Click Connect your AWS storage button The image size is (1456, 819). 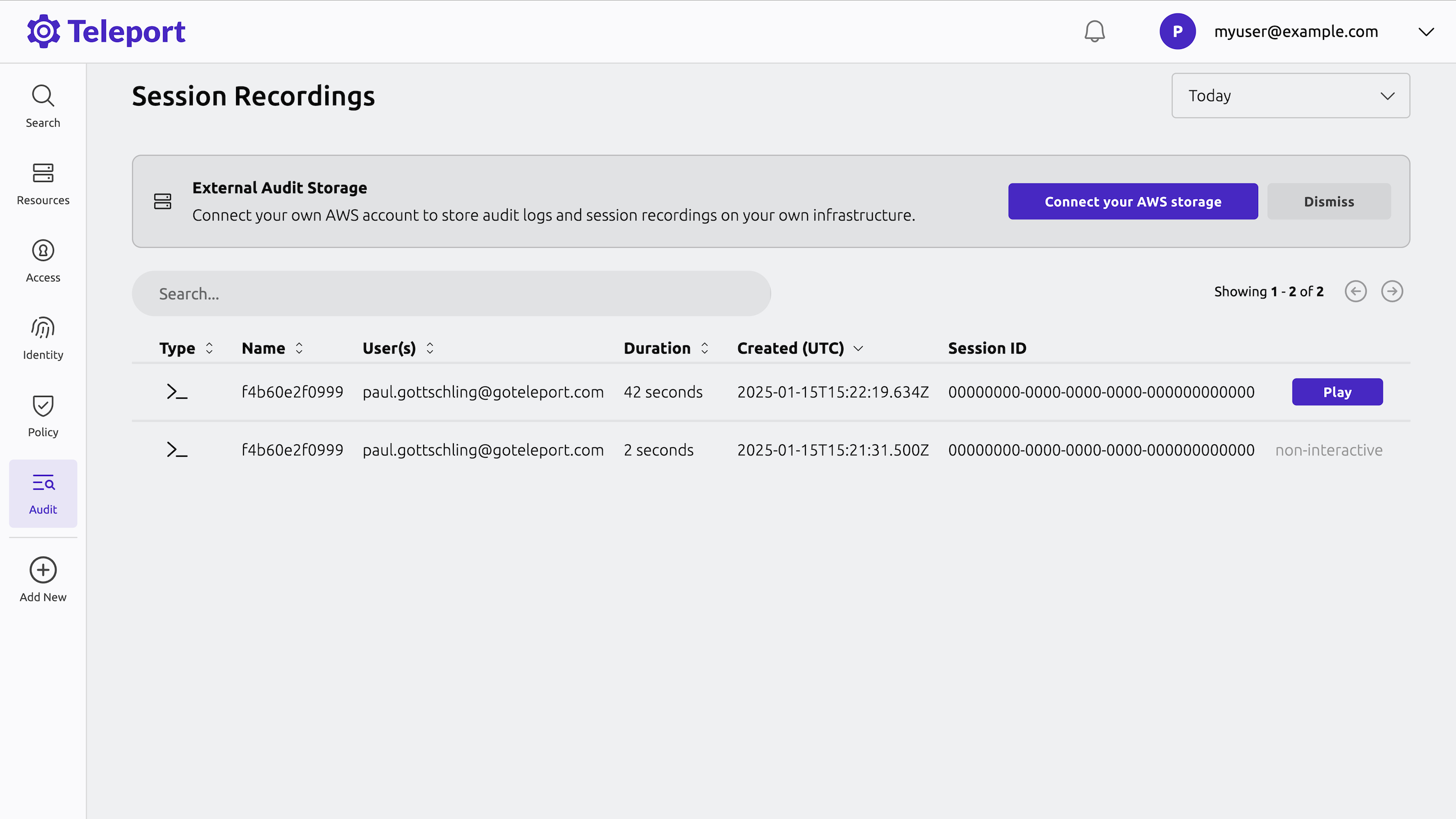click(x=1132, y=201)
